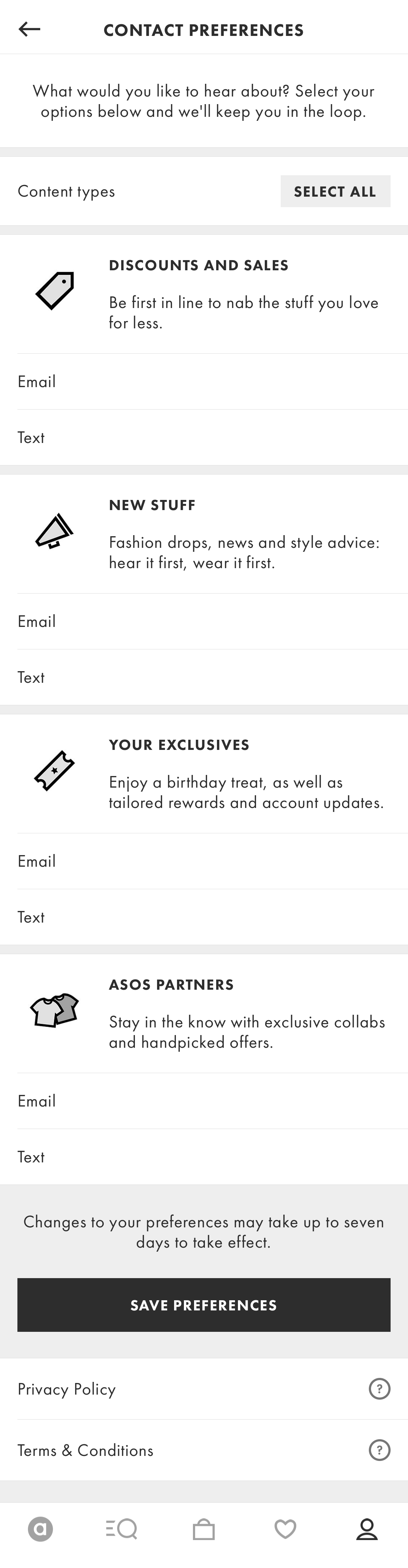Open search from the bottom navigation
Image resolution: width=408 pixels, height=1568 pixels.
pyautogui.click(x=122, y=1529)
